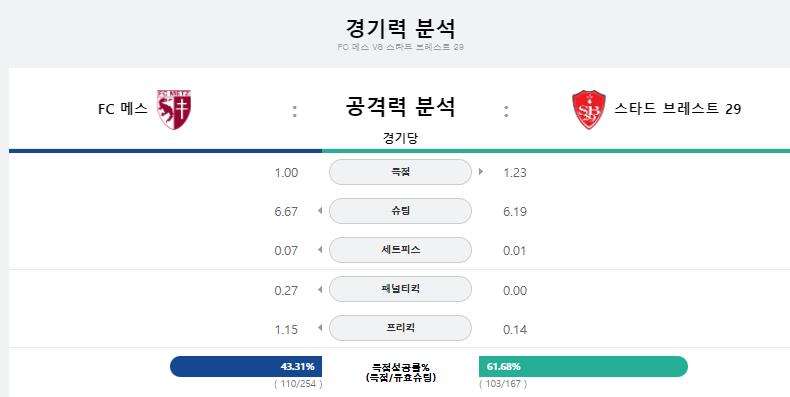Screen dimensions: 790x397
Task: Select the 세트피스 stat pill
Action: pyautogui.click(x=401, y=249)
